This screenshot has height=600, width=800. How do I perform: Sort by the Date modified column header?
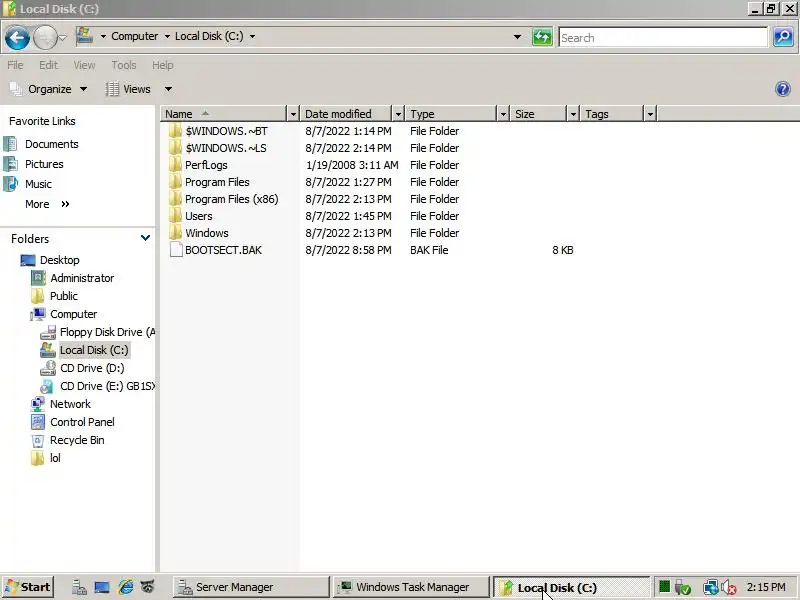click(x=346, y=114)
